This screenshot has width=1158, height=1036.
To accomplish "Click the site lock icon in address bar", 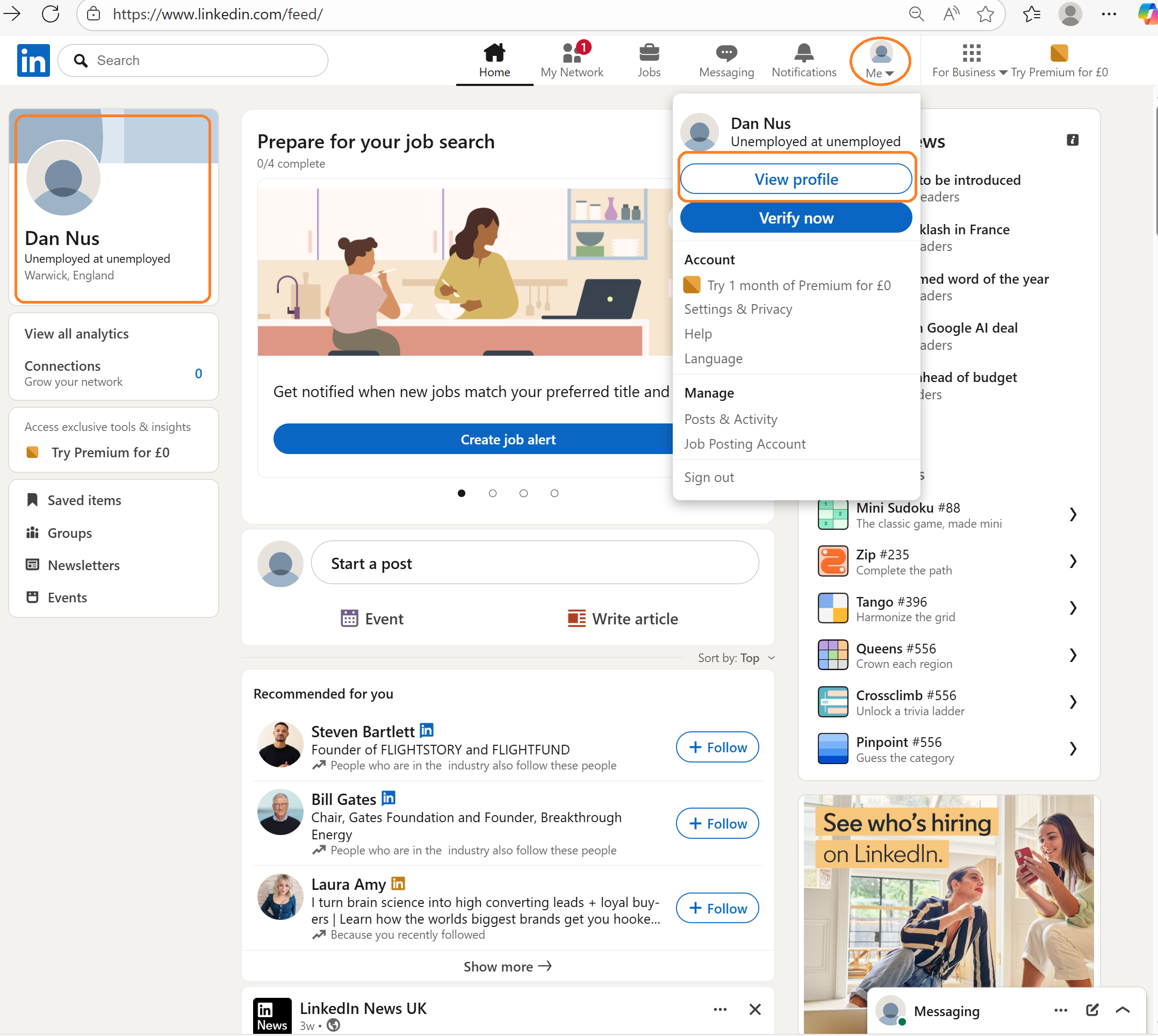I will [x=94, y=13].
